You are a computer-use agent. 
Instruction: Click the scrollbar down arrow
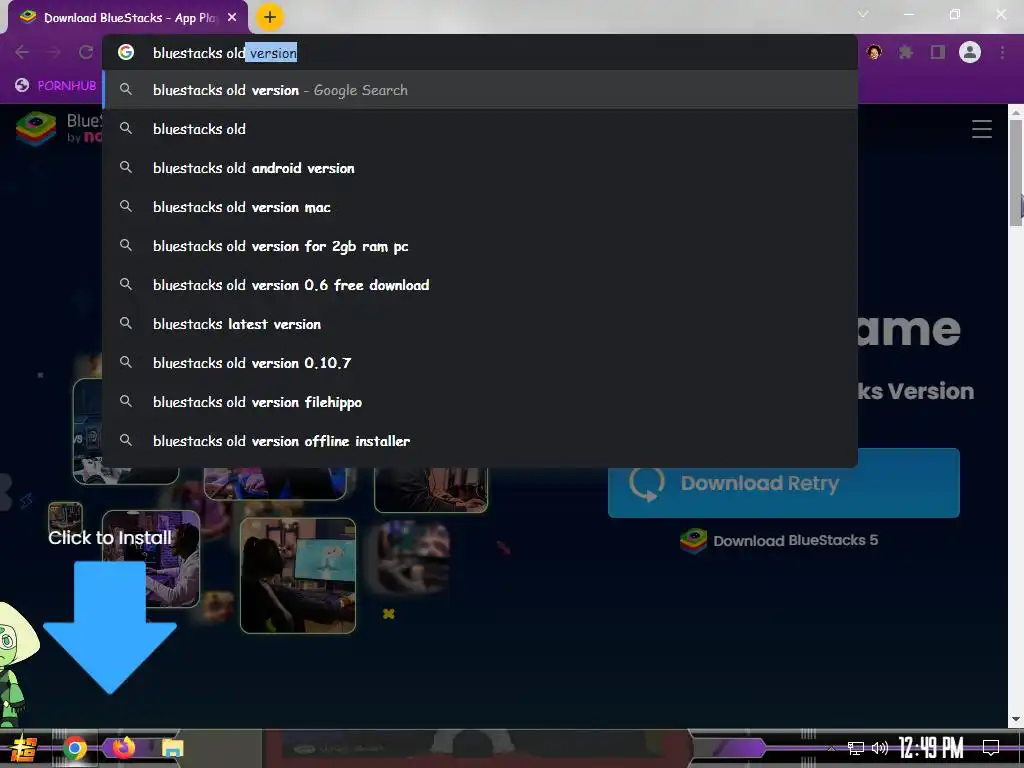click(x=1016, y=719)
